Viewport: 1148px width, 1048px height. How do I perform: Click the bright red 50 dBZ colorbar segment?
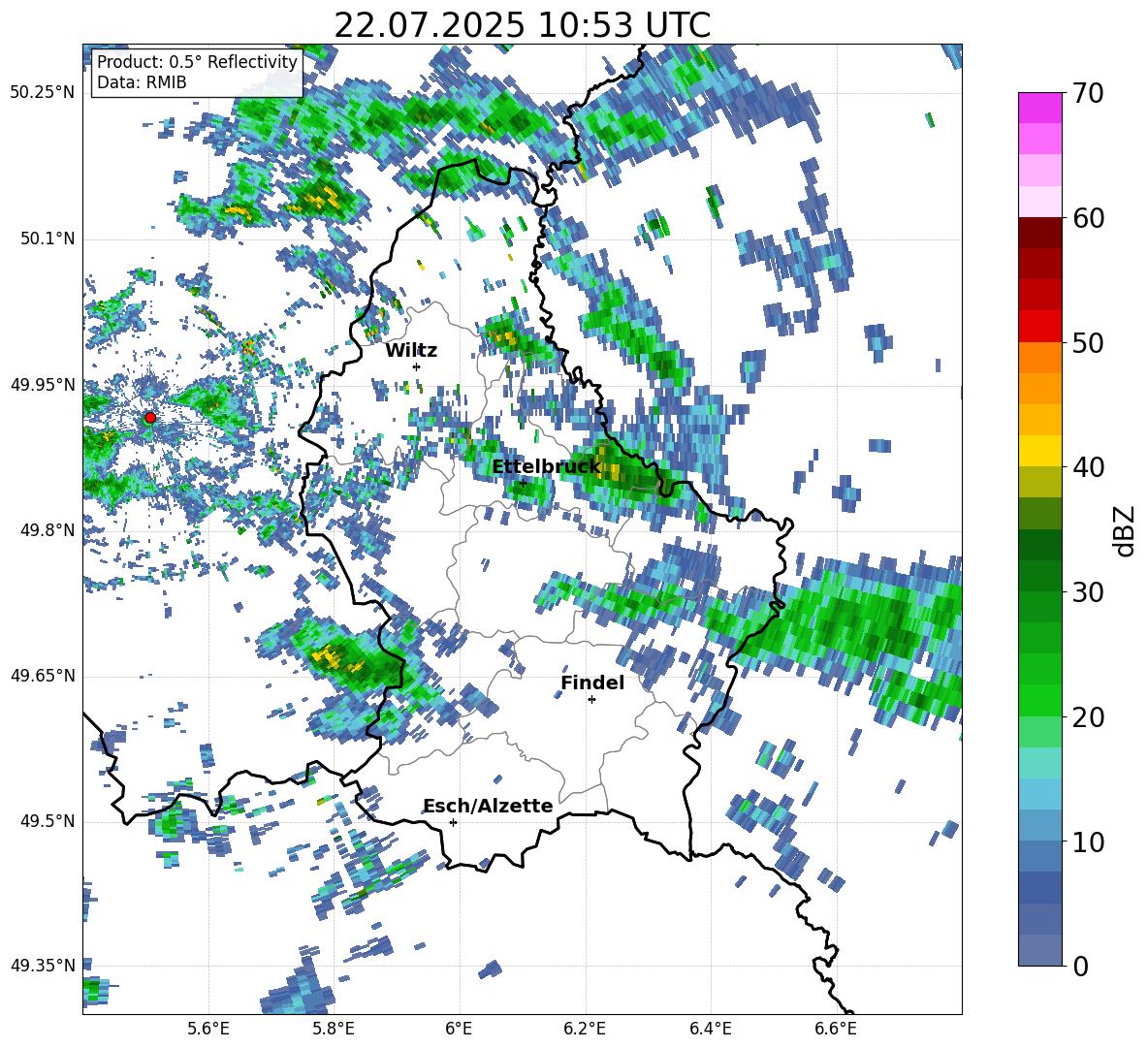pos(1039,327)
